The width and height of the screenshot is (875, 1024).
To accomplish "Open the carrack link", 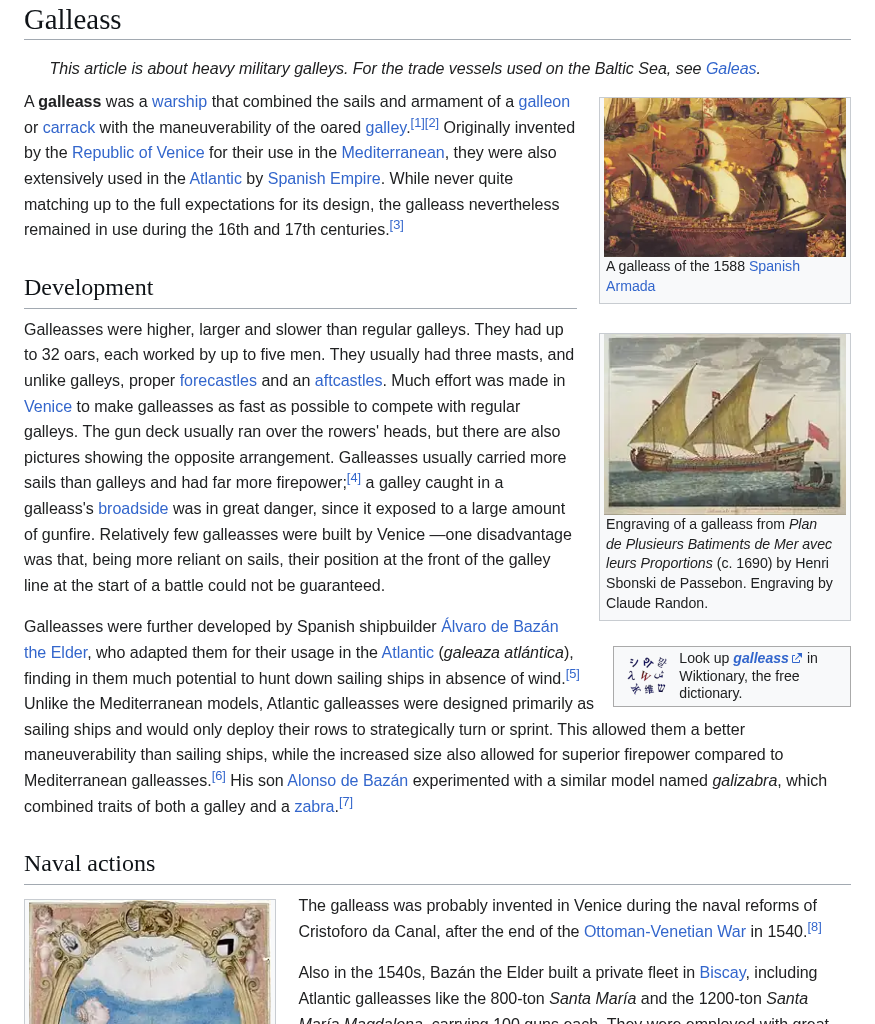I will point(68,128).
